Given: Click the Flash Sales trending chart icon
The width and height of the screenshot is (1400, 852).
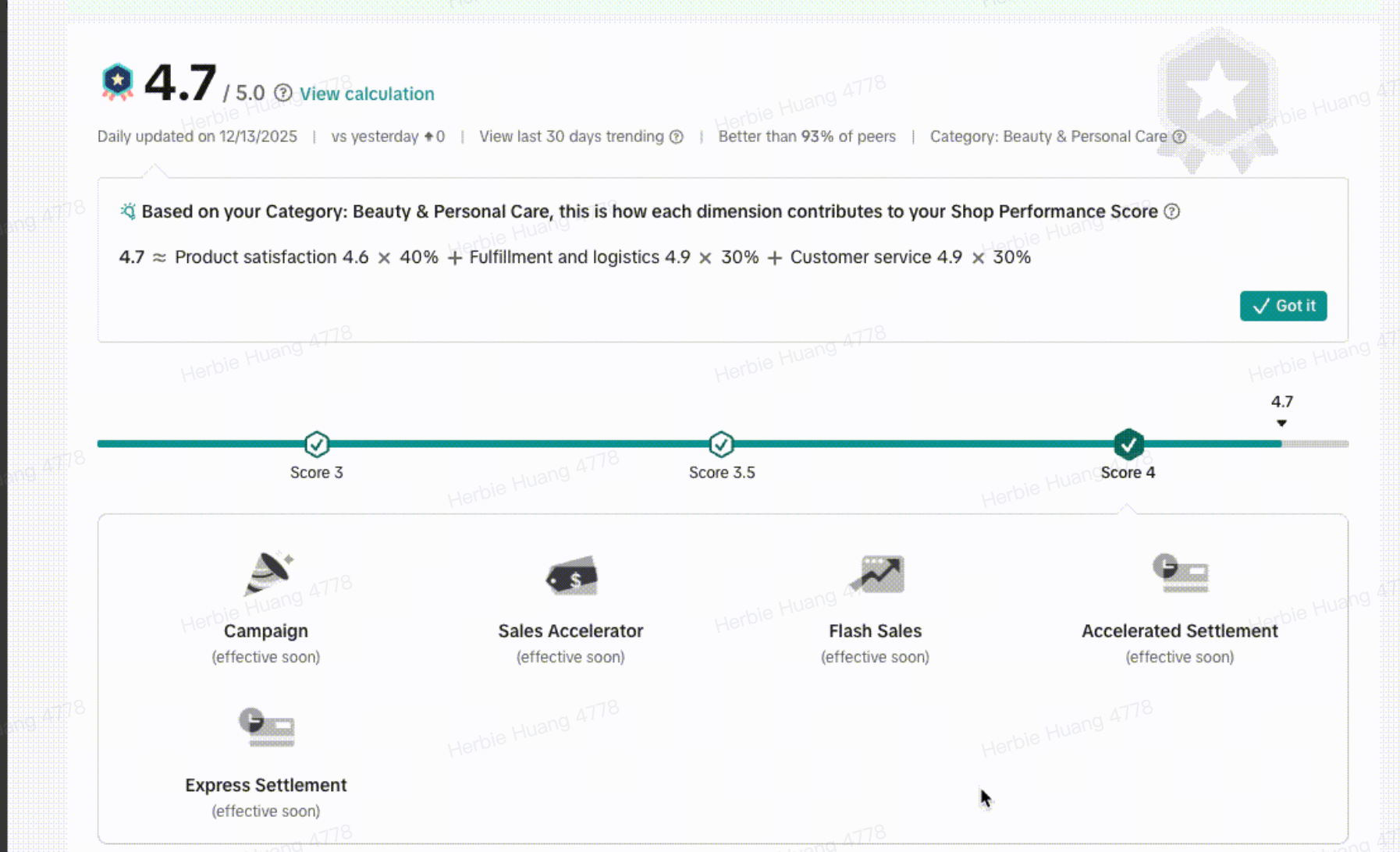Looking at the screenshot, I should pyautogui.click(x=876, y=574).
